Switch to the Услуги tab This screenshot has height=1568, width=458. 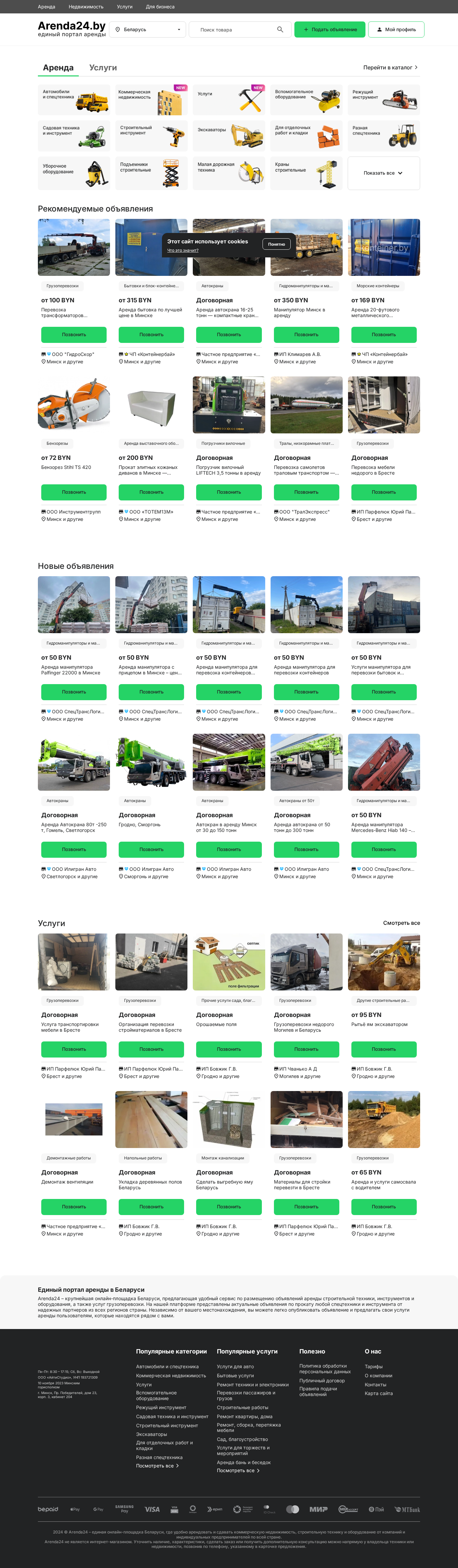pyautogui.click(x=103, y=68)
